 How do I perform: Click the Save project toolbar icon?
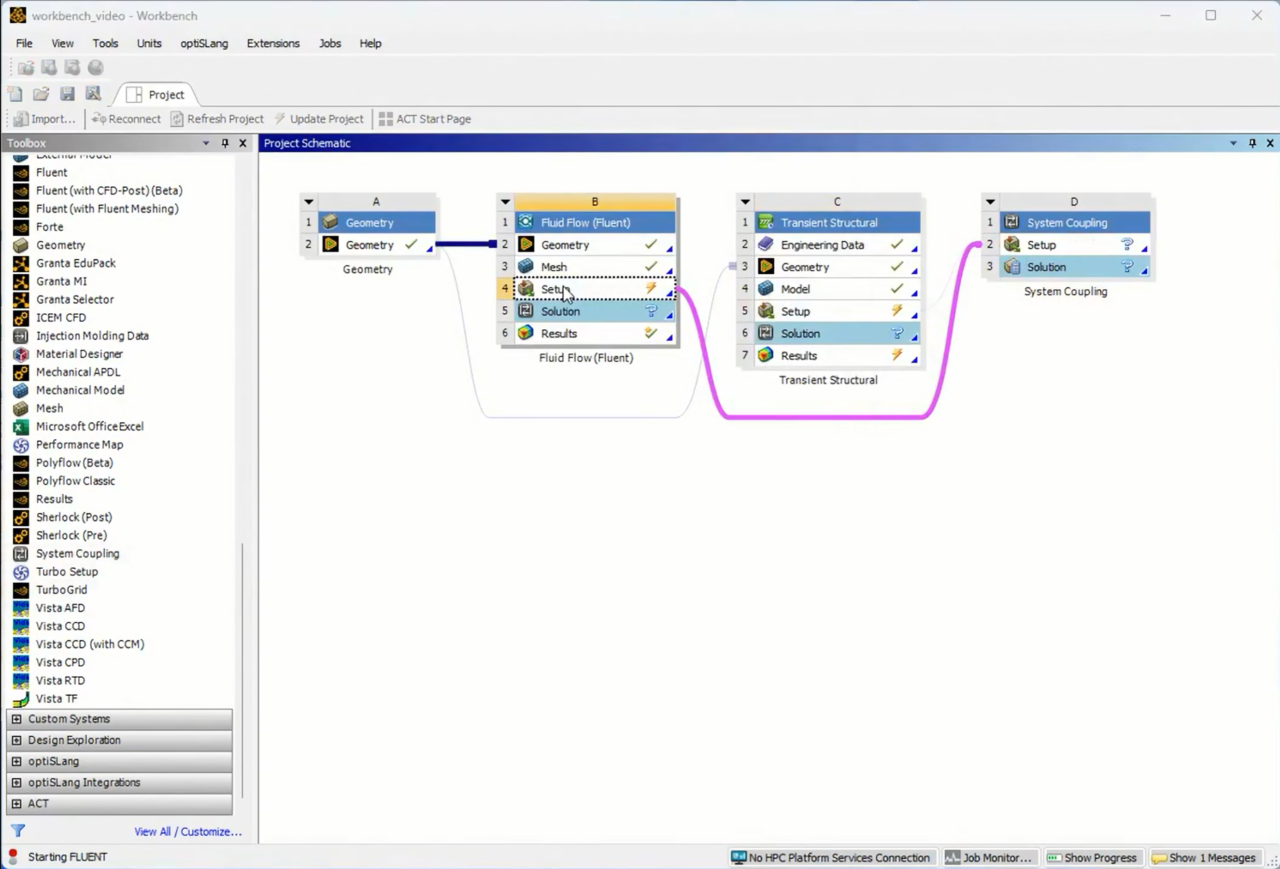67,94
